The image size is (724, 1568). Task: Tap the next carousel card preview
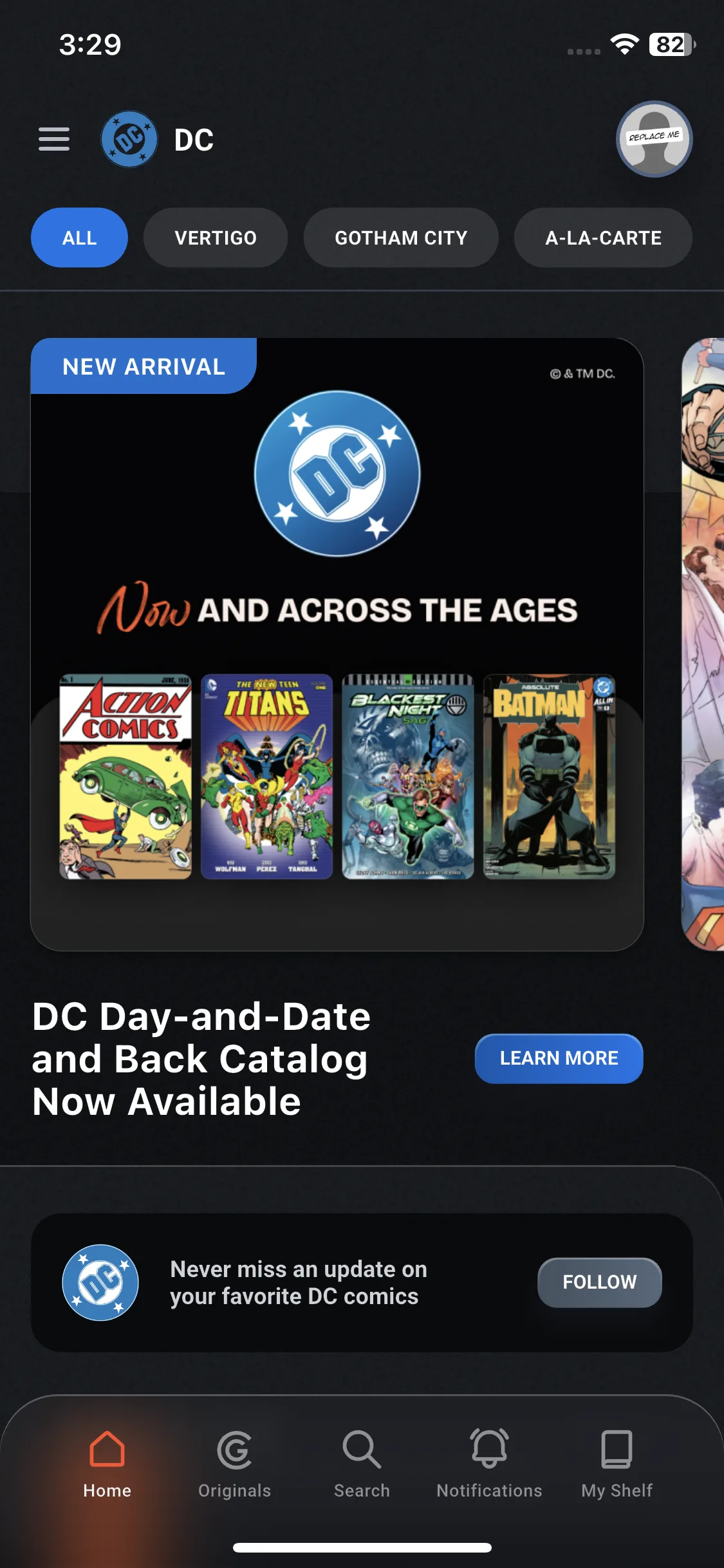(x=703, y=644)
